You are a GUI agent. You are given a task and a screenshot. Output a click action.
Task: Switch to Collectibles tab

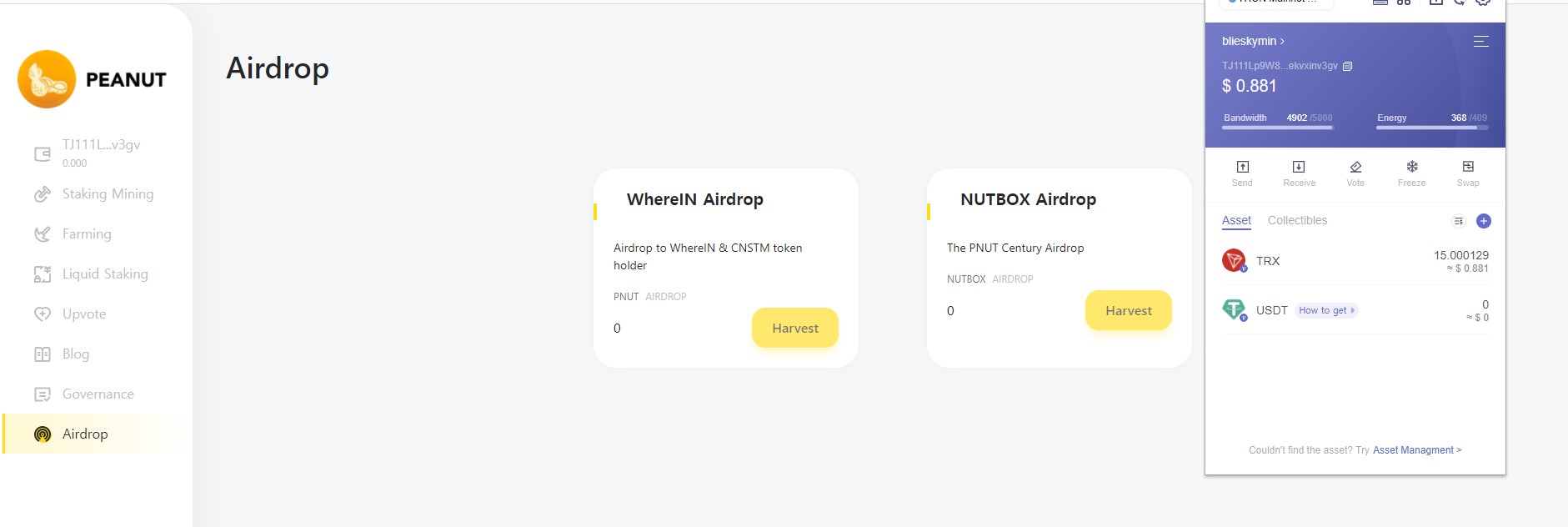pyautogui.click(x=1297, y=220)
